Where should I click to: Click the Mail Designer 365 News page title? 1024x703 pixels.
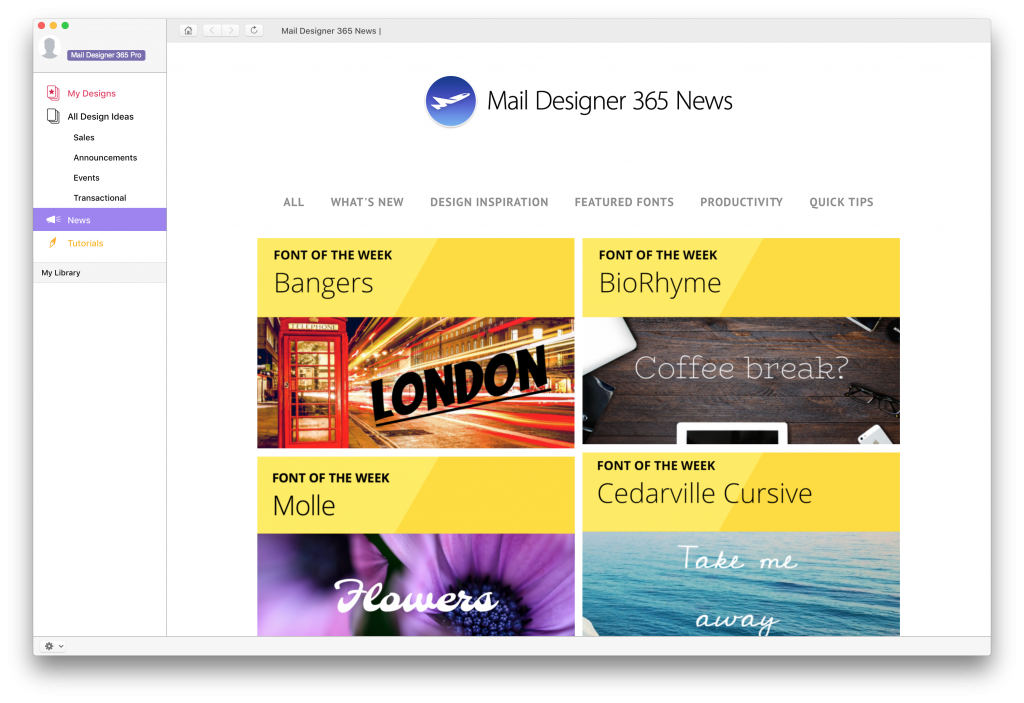tap(609, 101)
